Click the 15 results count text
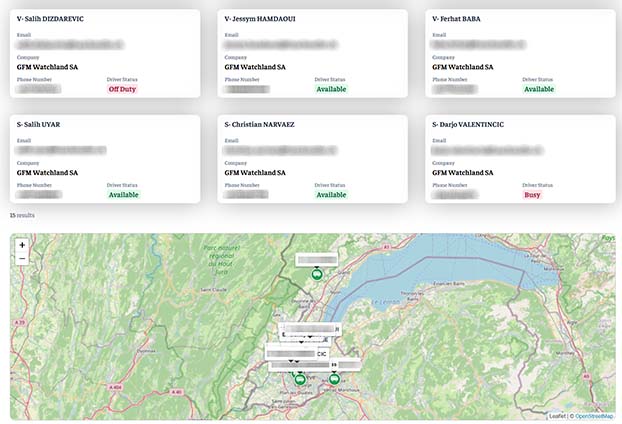This screenshot has height=424, width=622. (22, 215)
